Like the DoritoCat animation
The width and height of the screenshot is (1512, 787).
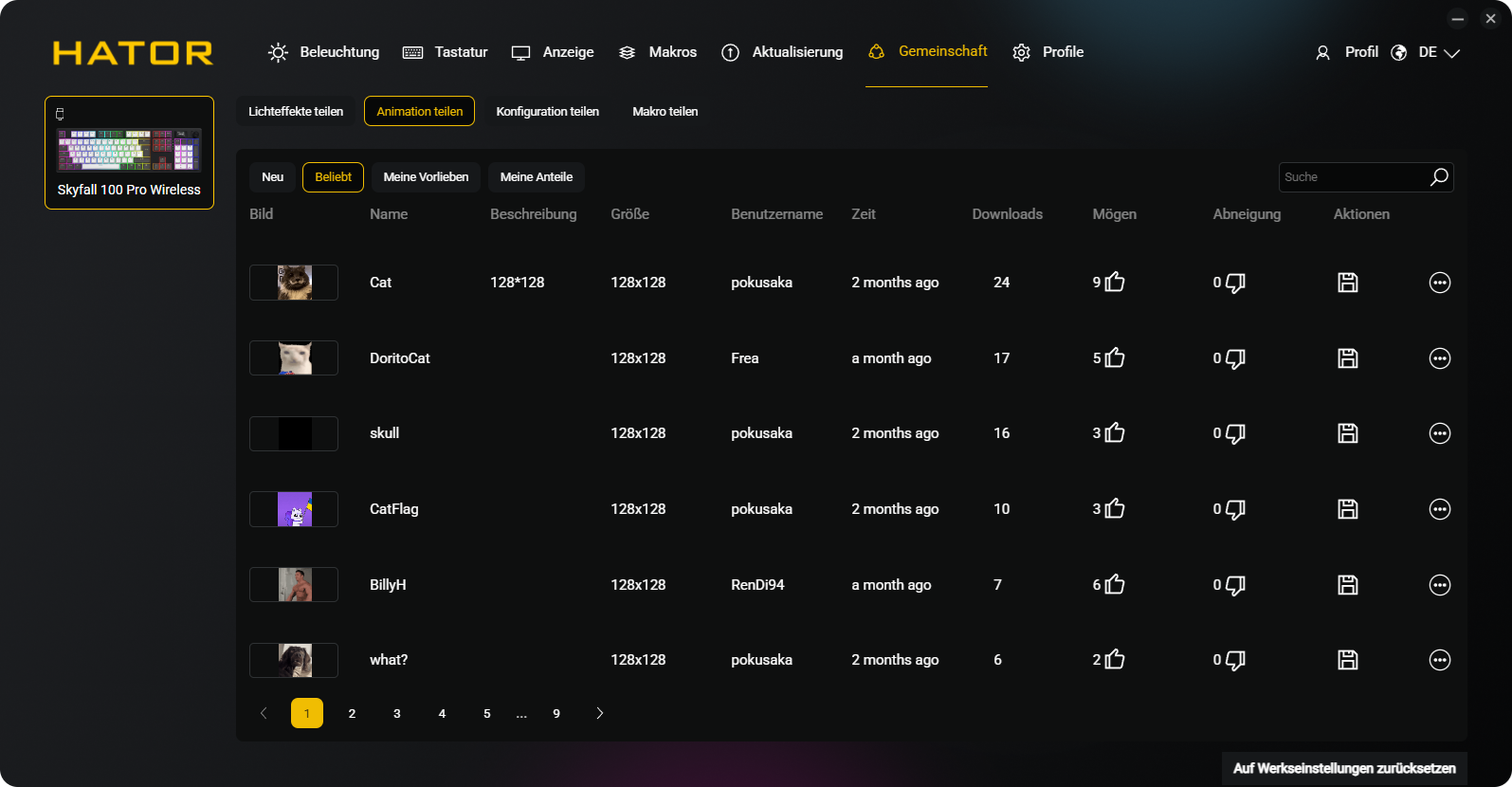coord(1115,358)
